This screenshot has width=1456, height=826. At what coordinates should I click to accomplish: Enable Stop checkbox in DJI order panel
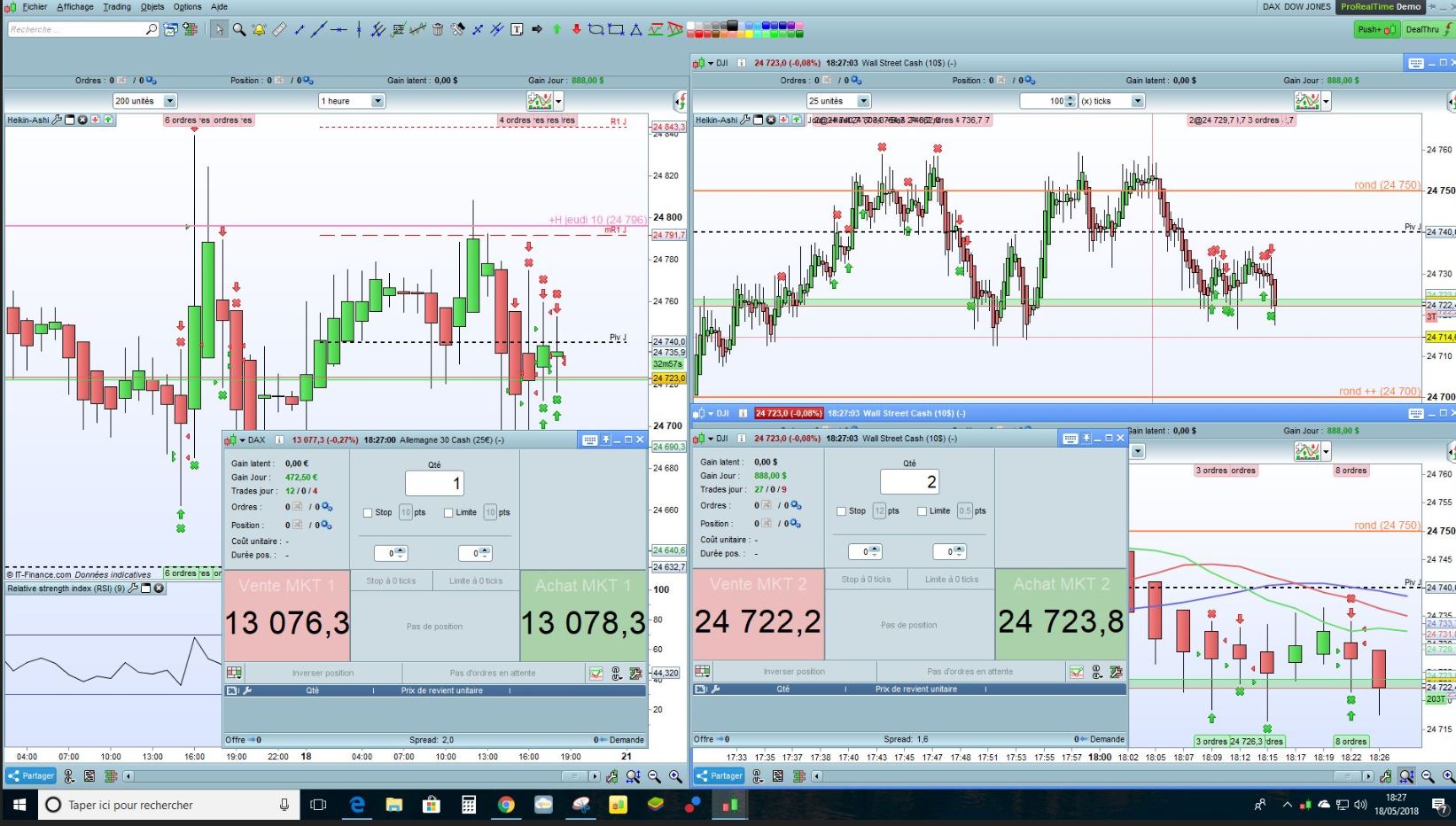click(841, 511)
